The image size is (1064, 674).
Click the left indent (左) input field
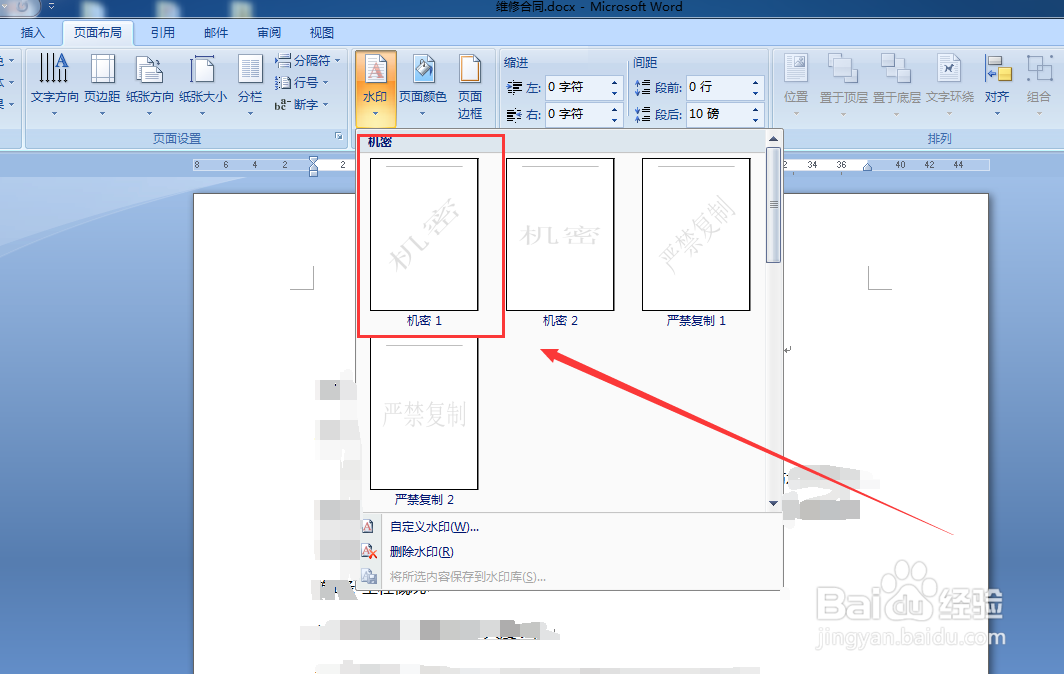click(577, 87)
